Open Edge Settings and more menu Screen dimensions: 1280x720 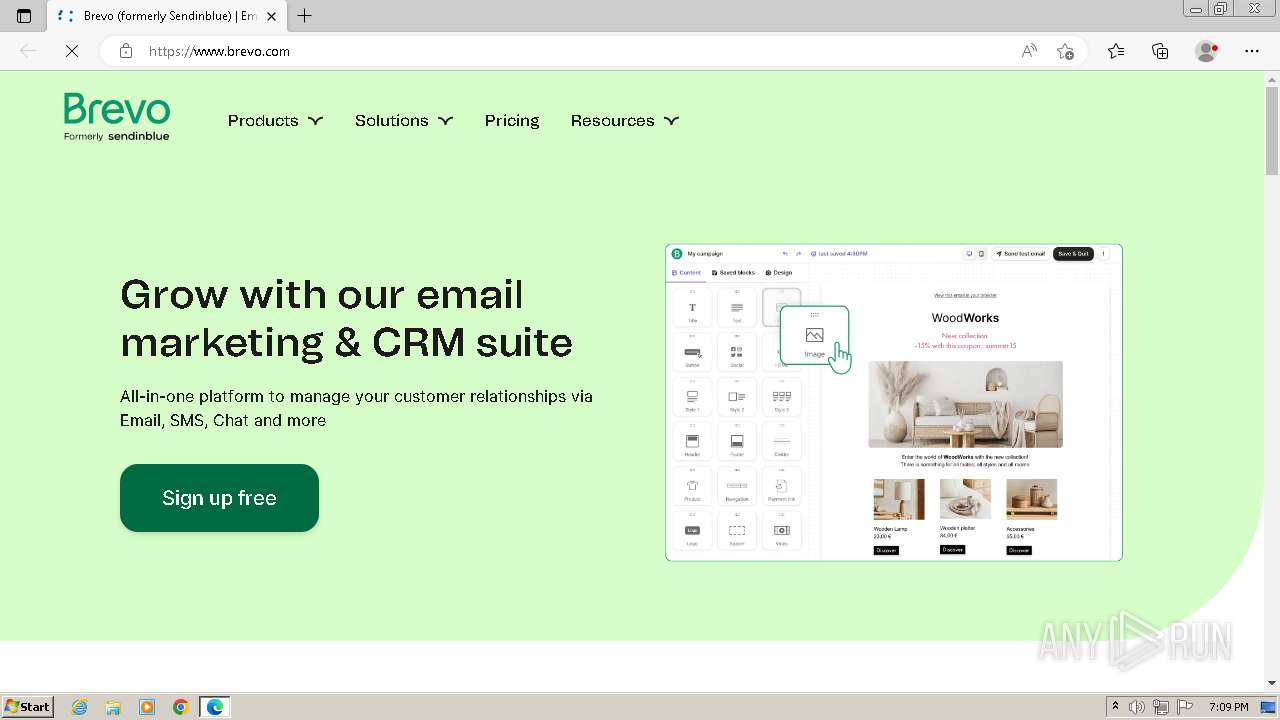[x=1252, y=51]
